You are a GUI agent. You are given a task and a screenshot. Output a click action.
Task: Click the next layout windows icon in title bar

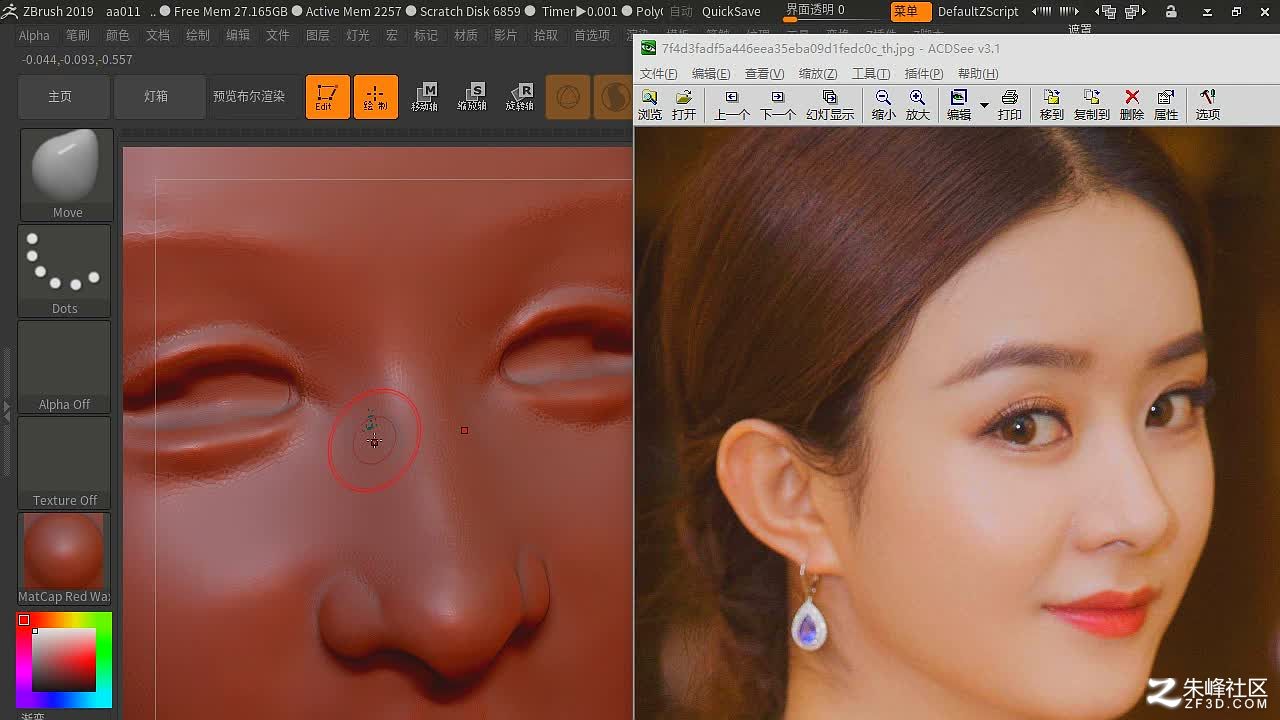(1136, 12)
